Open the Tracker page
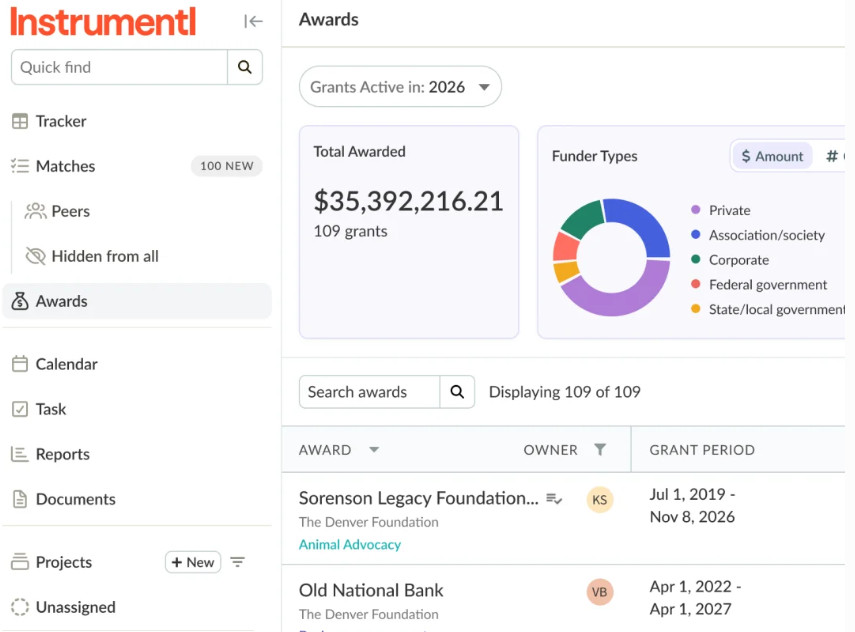 coord(61,121)
